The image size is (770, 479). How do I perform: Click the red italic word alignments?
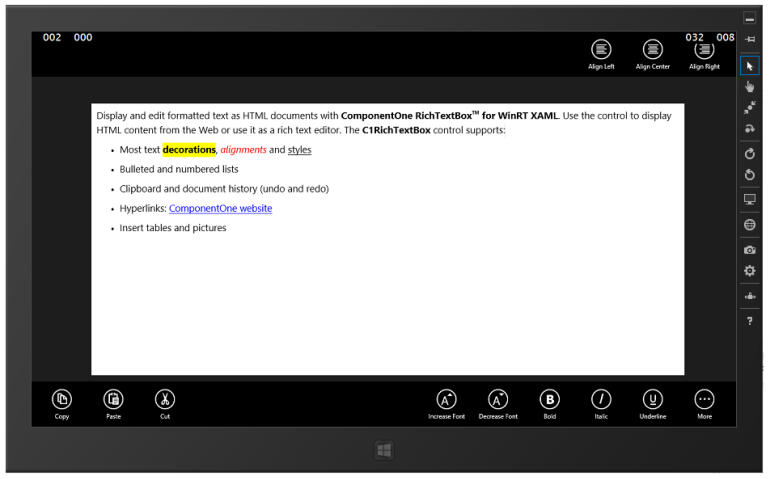pos(243,149)
